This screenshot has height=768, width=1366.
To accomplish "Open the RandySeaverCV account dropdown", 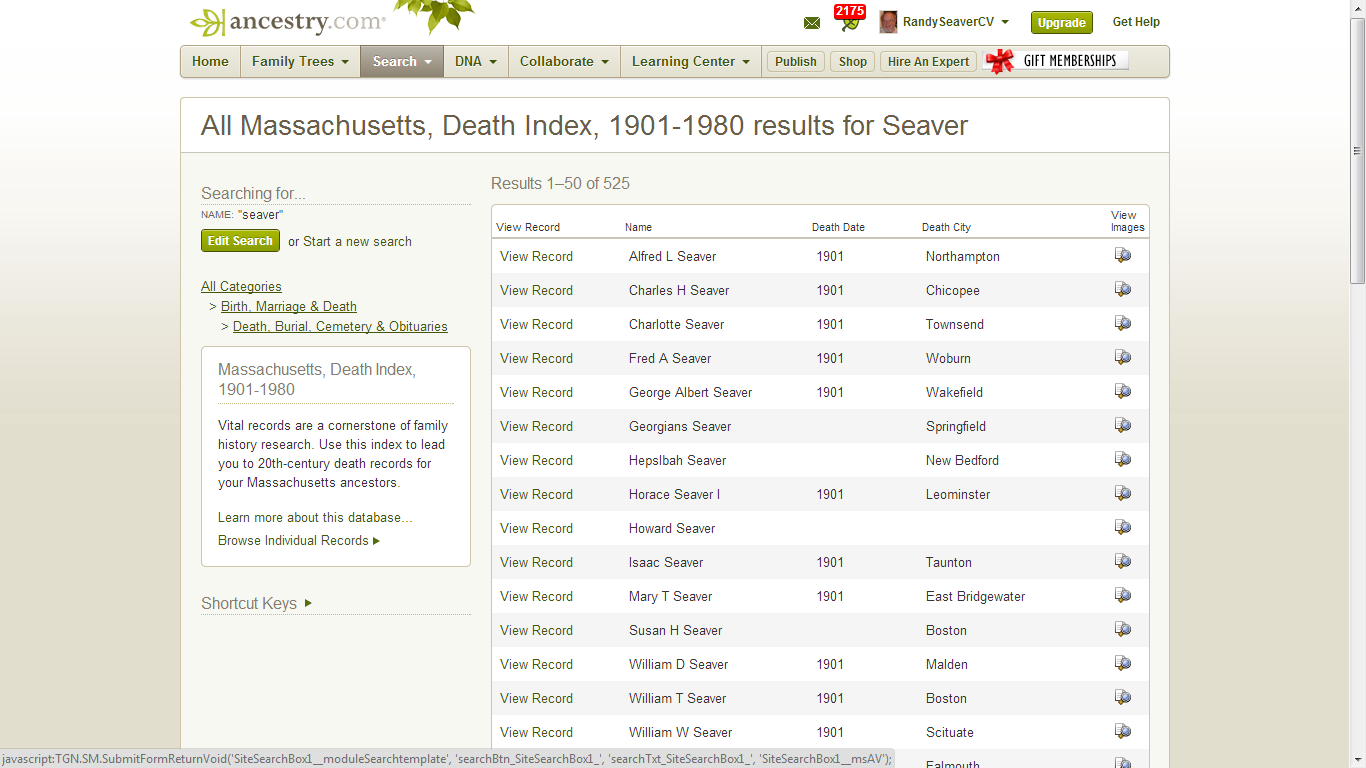I will point(1005,22).
